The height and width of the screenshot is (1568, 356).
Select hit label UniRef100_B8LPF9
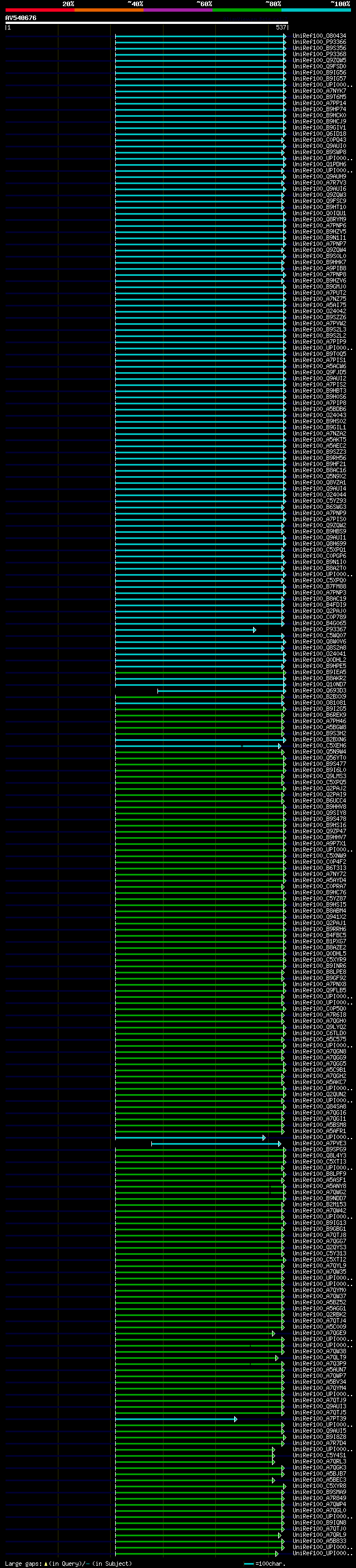319,1174
